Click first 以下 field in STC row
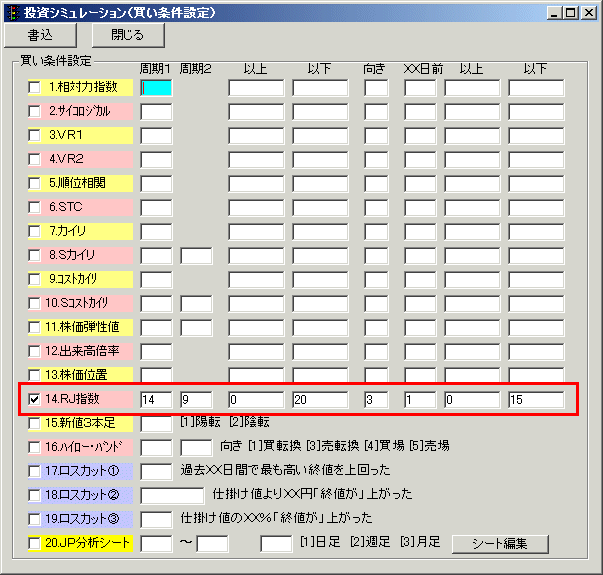603x575 pixels. [320, 208]
